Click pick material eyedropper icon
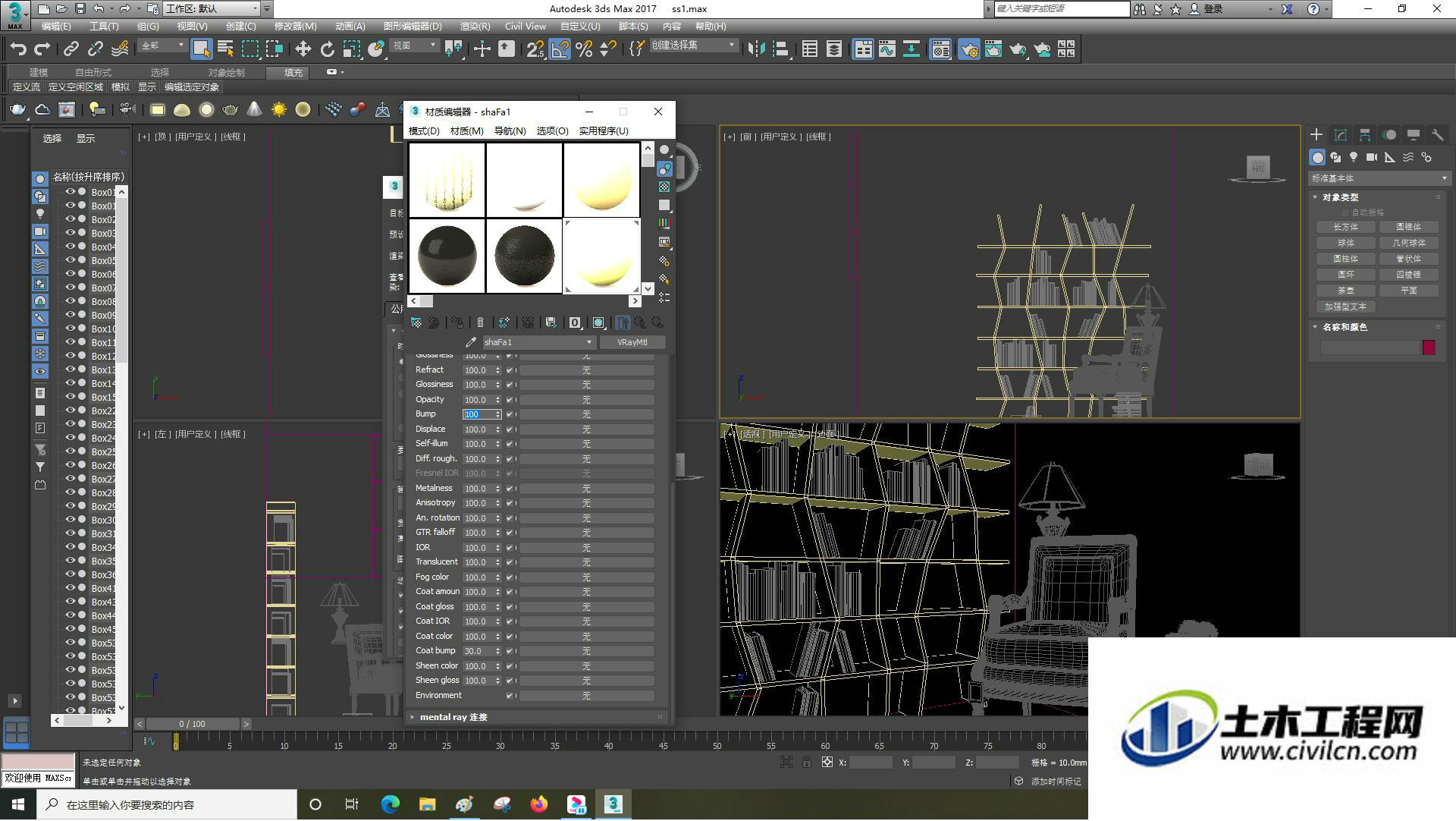 pos(470,342)
